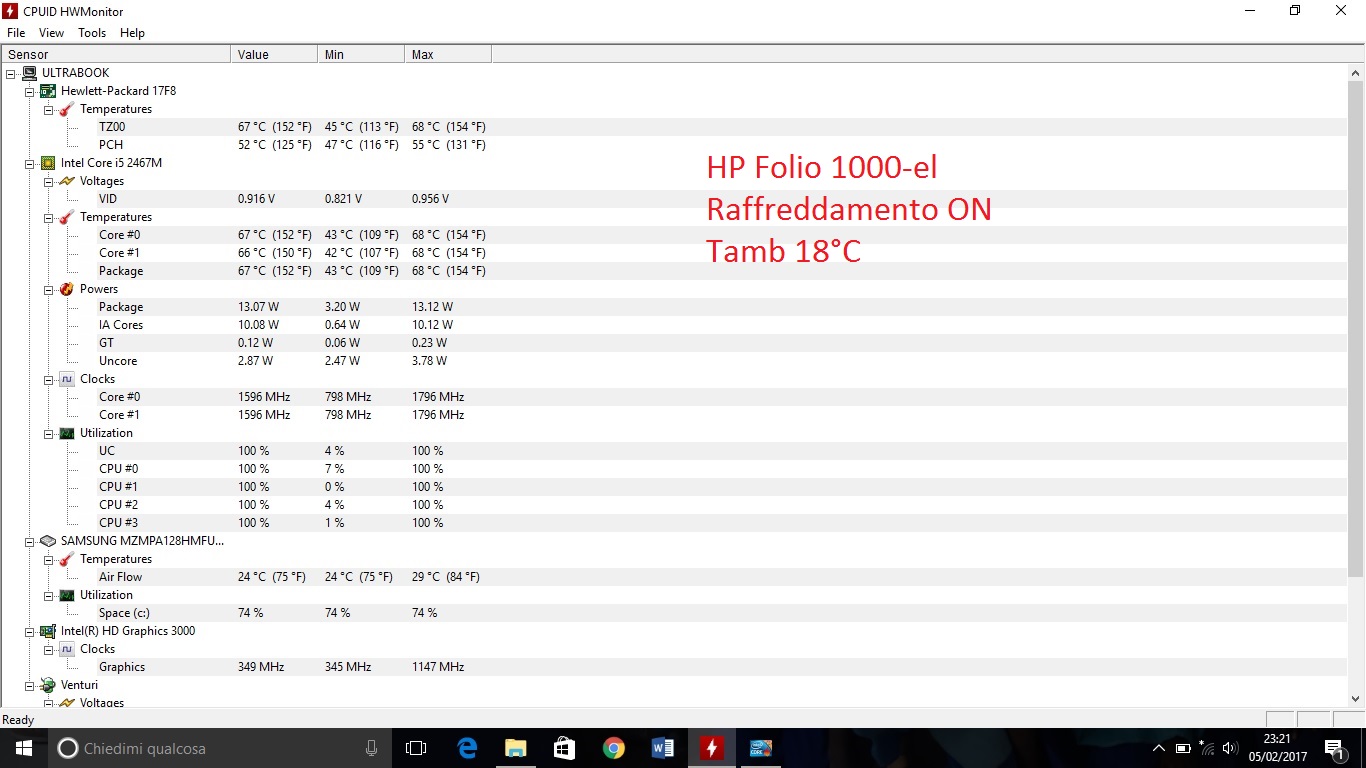
Task: Click the Voltages icon under Intel Core i5
Action: 67,181
